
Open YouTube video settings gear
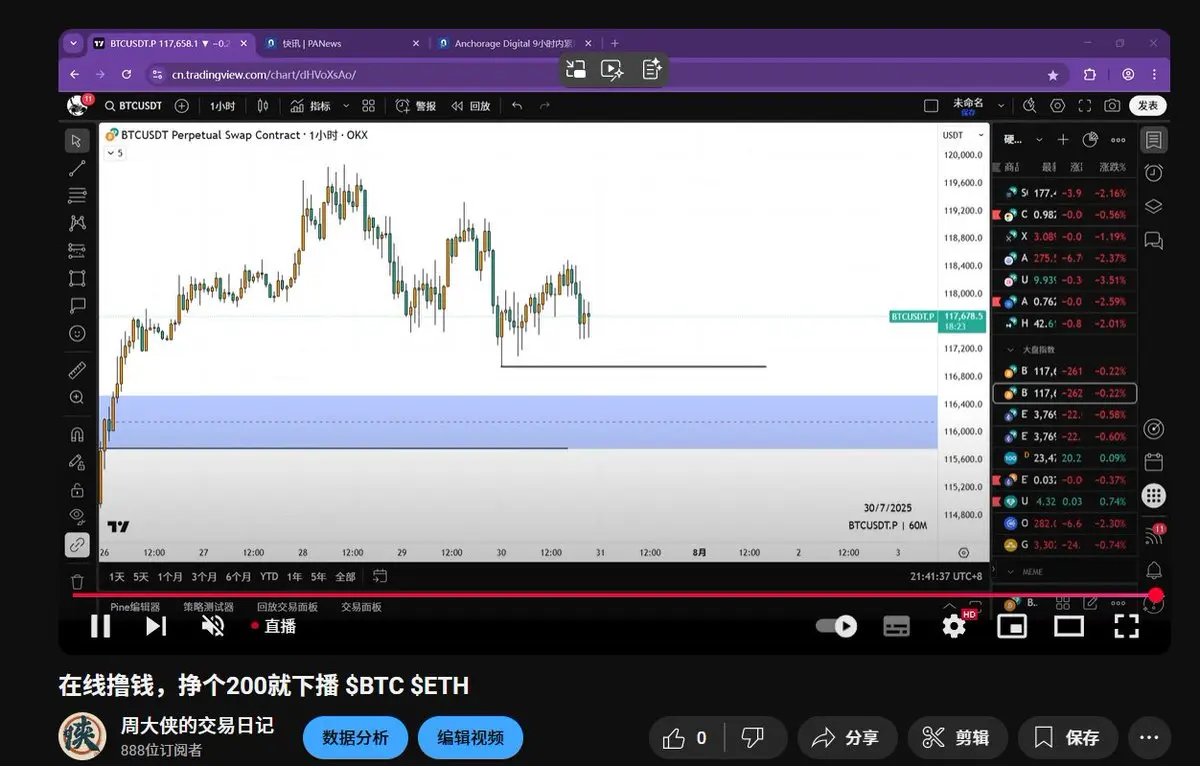coord(954,626)
